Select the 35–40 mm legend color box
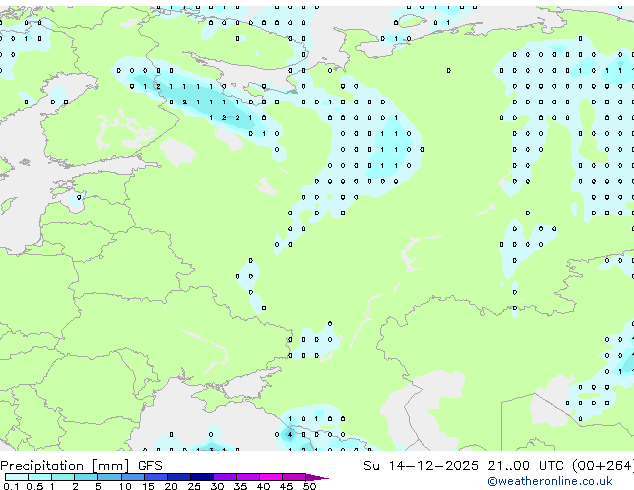Viewport: 634px width, 490px height. coord(247,477)
